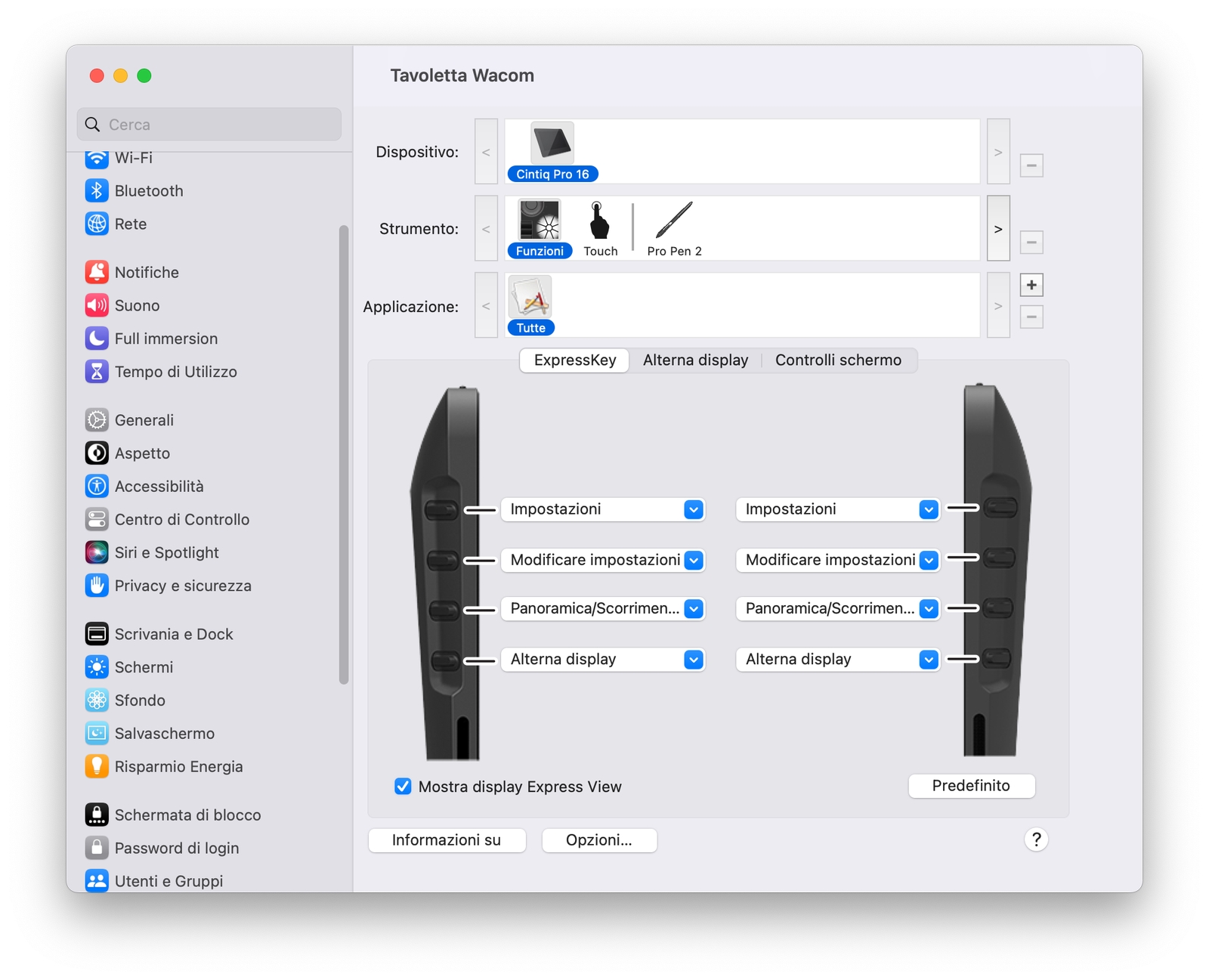Open right Alterna display dropdown
The image size is (1209, 980).
[838, 660]
